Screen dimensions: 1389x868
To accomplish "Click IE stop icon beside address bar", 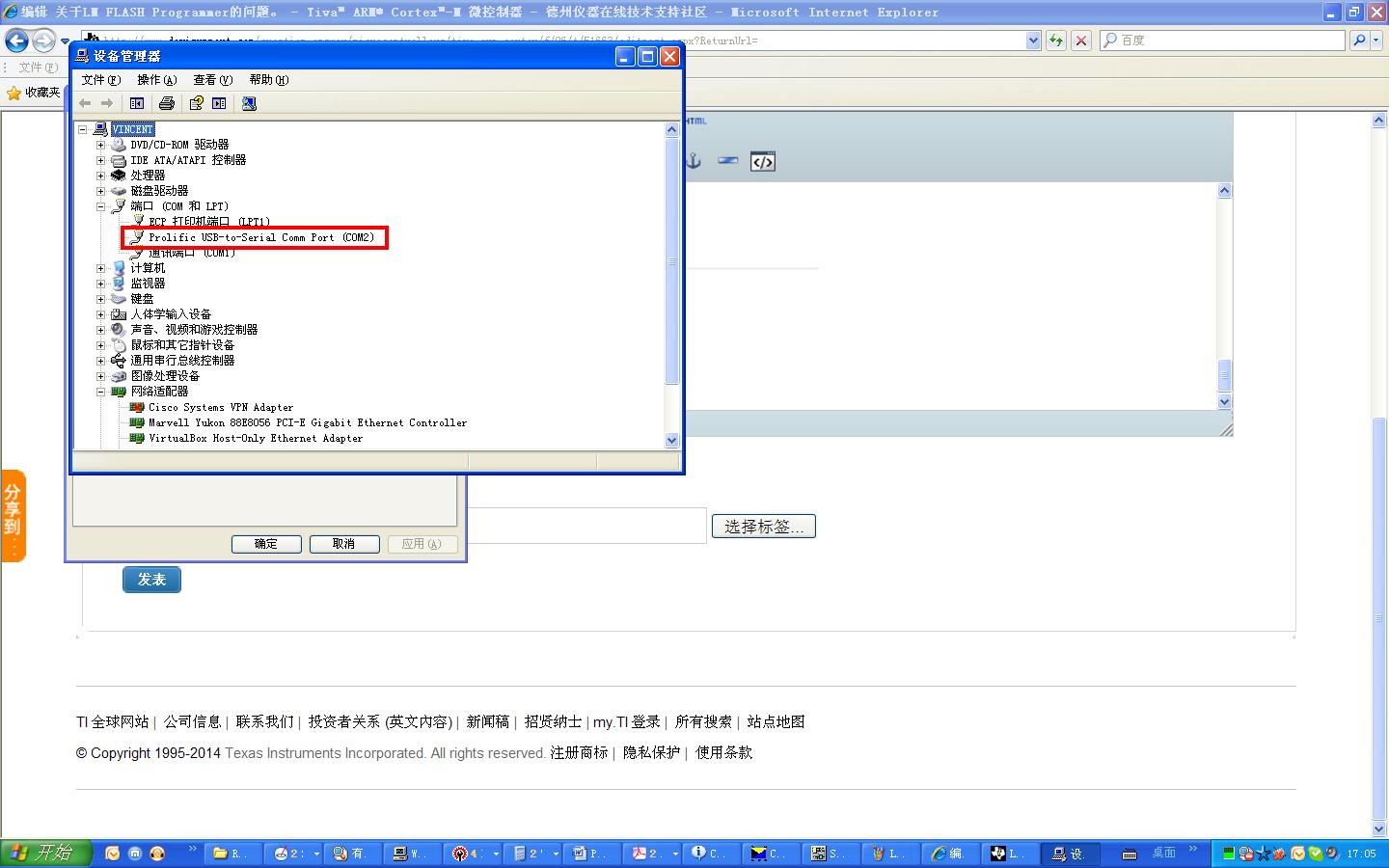I will click(1081, 41).
